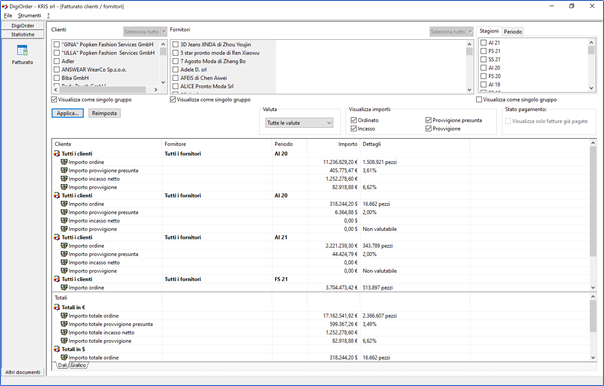Viewport: 604px width, 386px height.
Task: Uncheck the Provvigione presunta checkbox
Action: [x=428, y=120]
